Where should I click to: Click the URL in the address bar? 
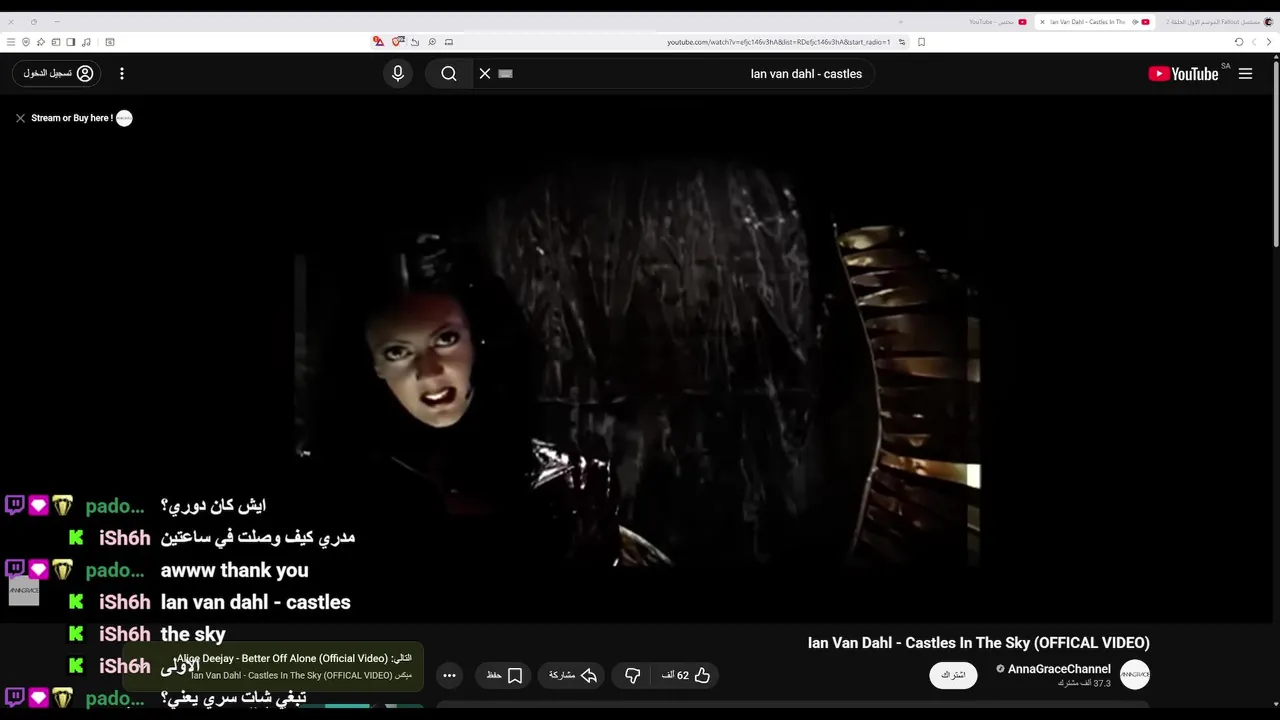point(778,42)
